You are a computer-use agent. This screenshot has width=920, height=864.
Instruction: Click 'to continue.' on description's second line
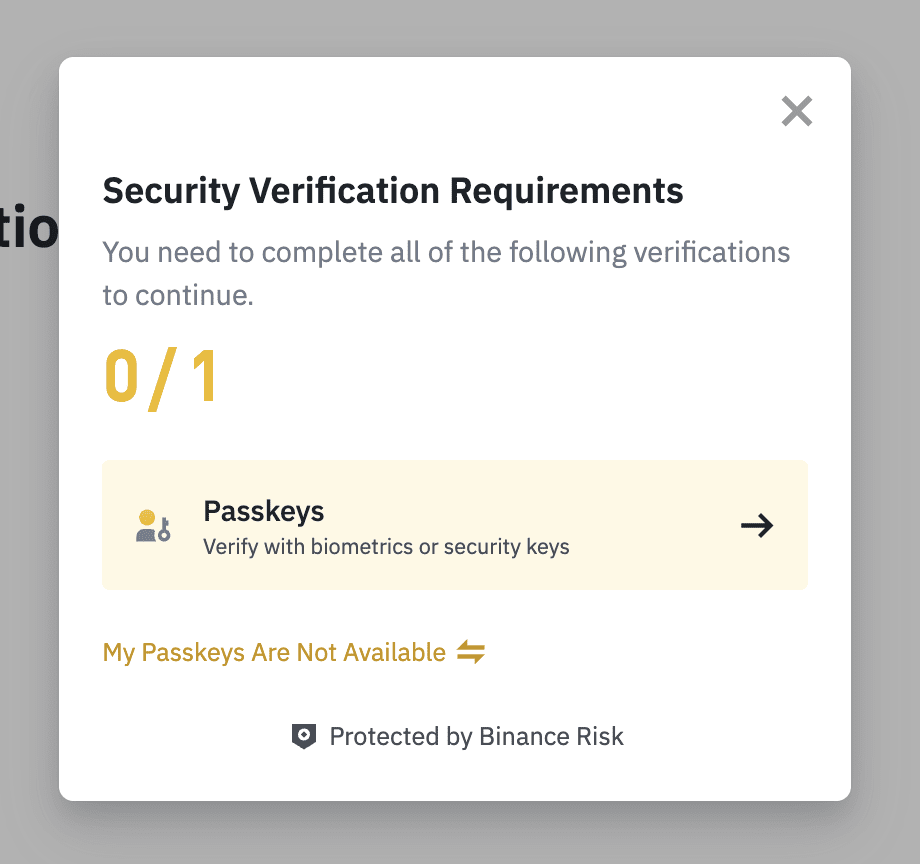[178, 296]
